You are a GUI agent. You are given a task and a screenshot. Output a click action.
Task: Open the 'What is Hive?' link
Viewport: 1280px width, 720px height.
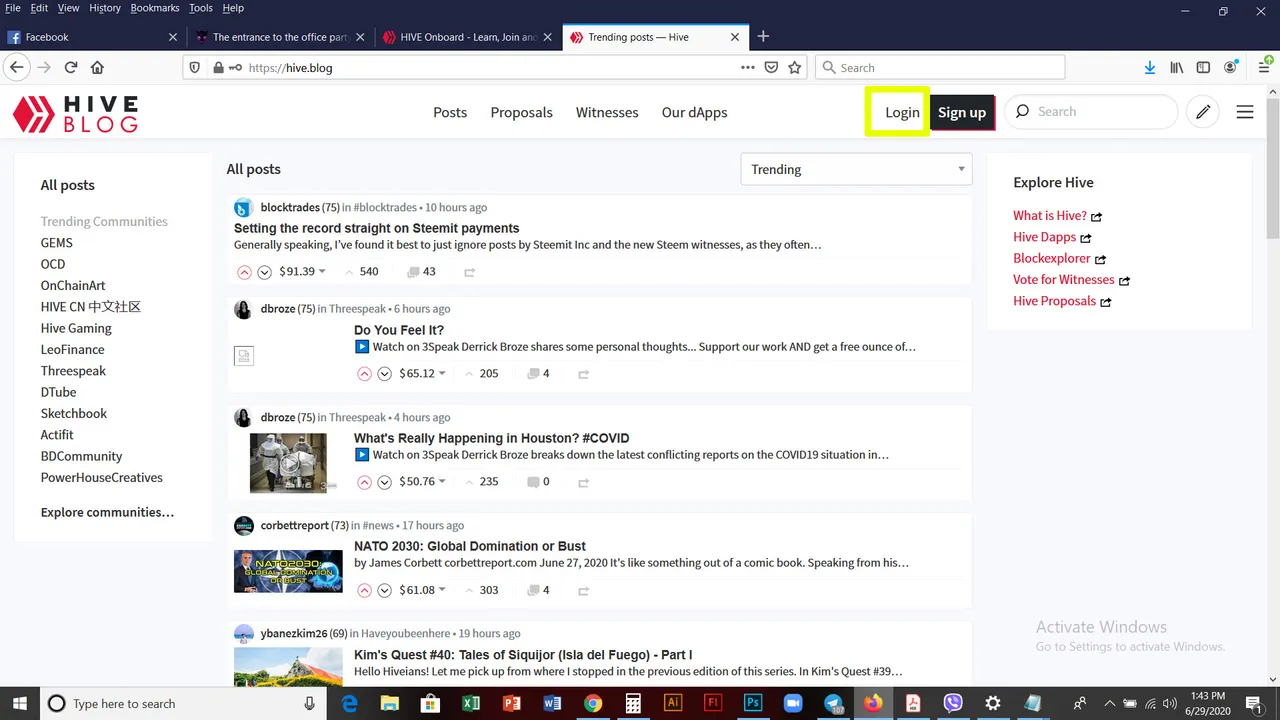[x=1050, y=216]
